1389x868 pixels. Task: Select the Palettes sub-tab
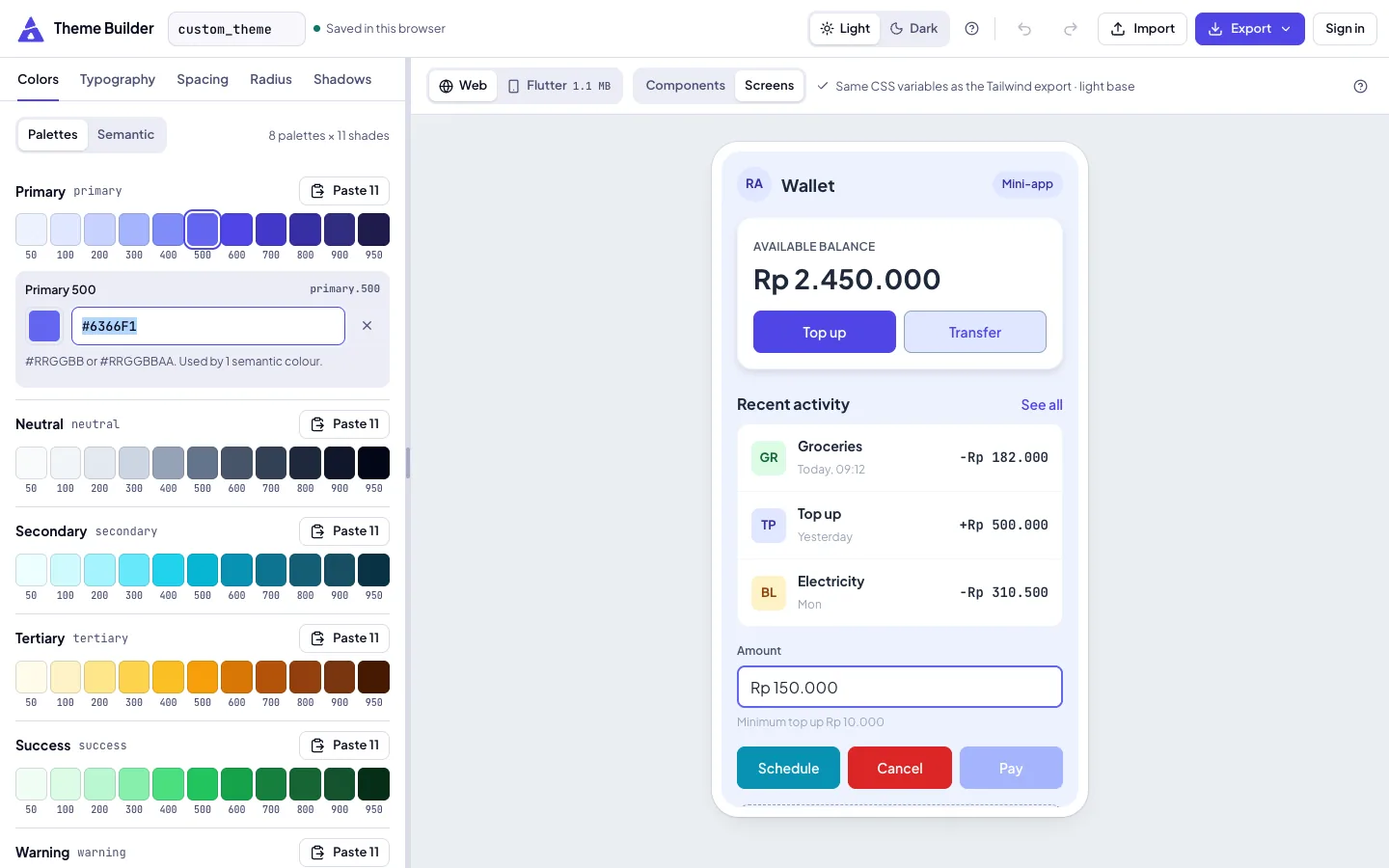pyautogui.click(x=53, y=135)
